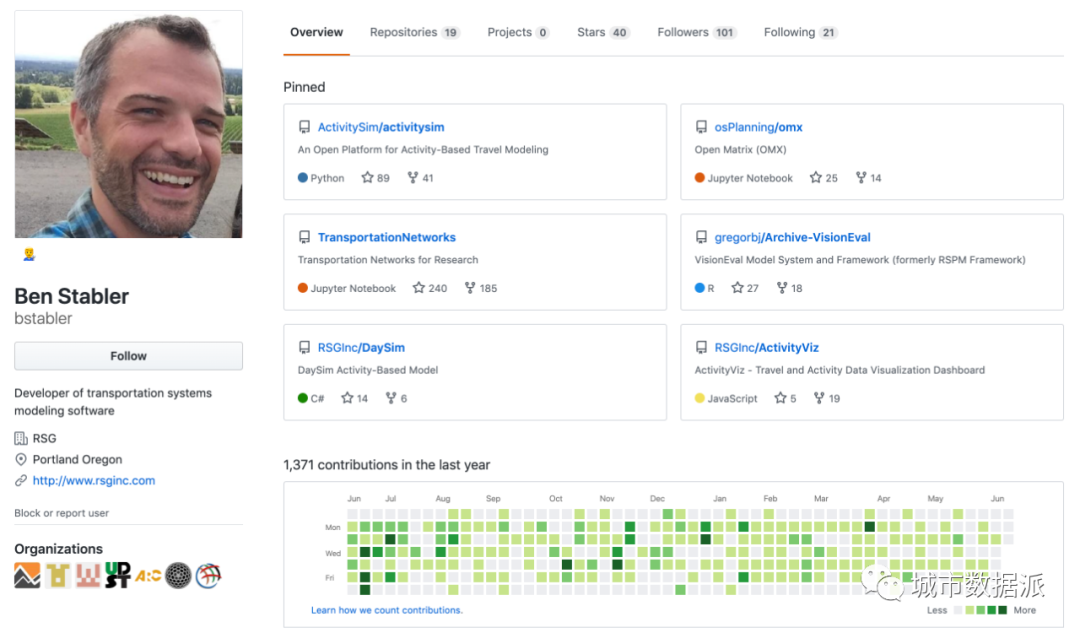Image resolution: width=1080 pixels, height=633 pixels.
Task: Click the star icon showing 240 on TransportationNetworks
Action: click(418, 287)
